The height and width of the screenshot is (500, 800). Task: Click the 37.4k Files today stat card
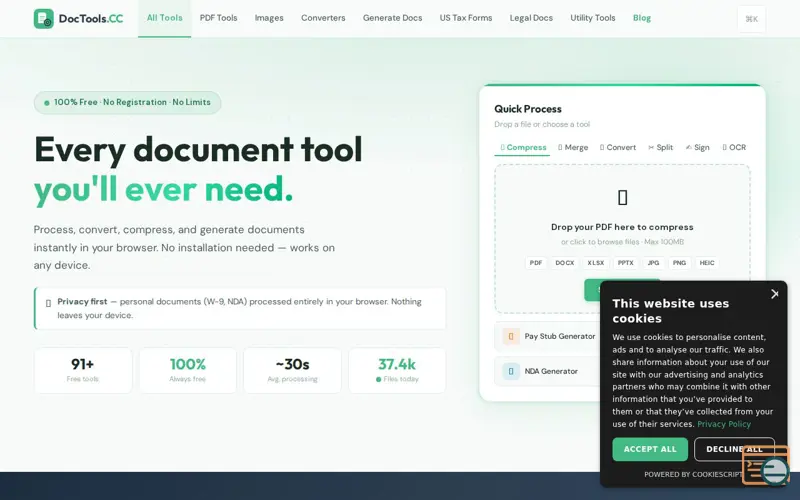tap(397, 370)
